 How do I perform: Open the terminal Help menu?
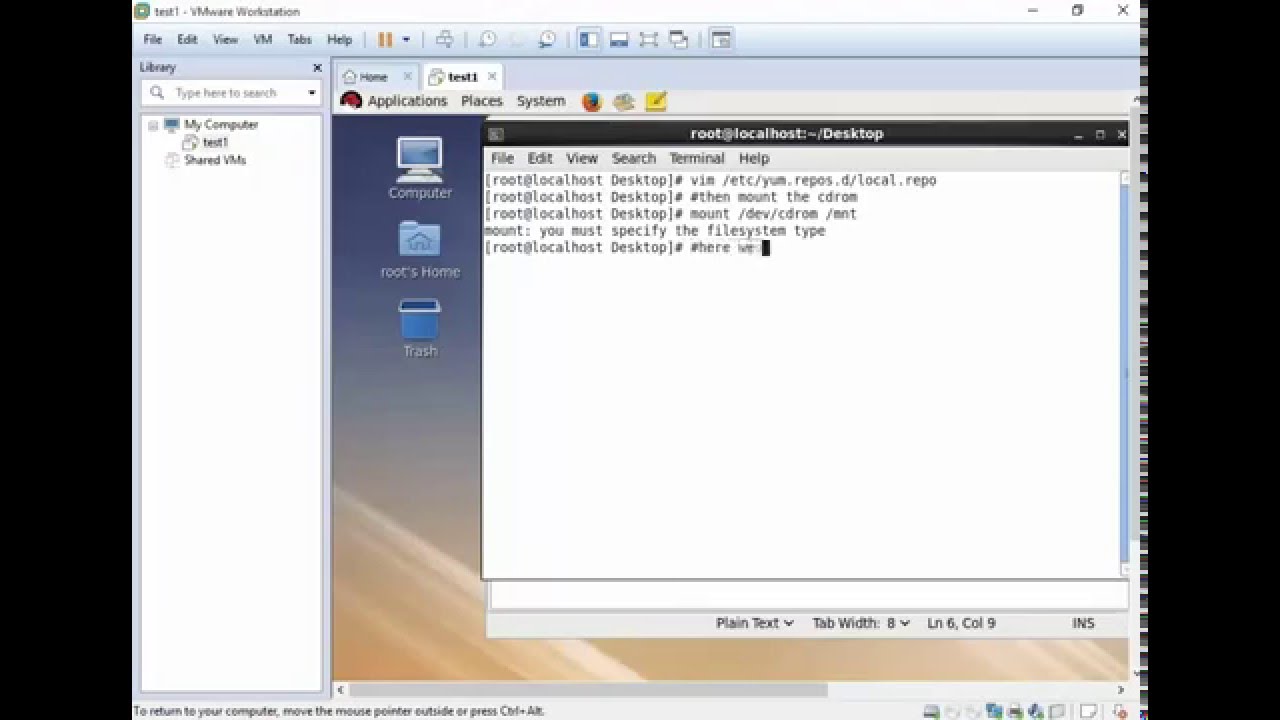point(754,158)
